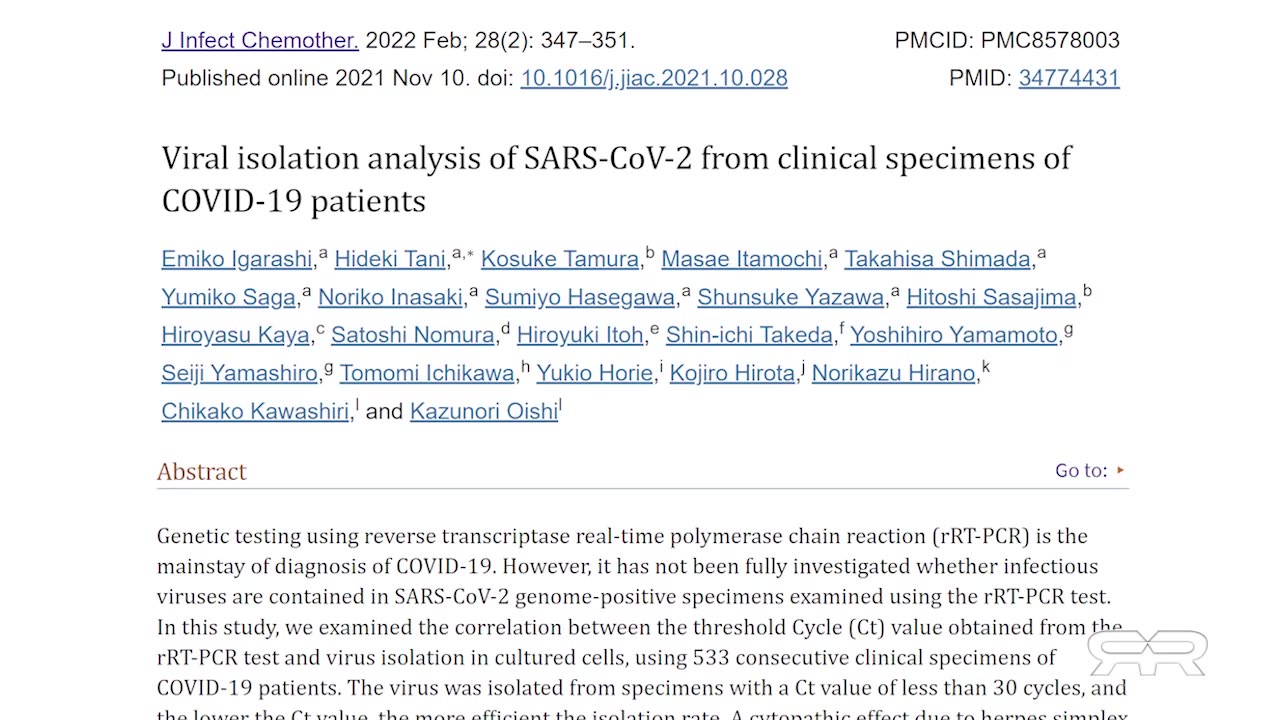
Task: Expand the Go to dropdown
Action: coord(1090,471)
